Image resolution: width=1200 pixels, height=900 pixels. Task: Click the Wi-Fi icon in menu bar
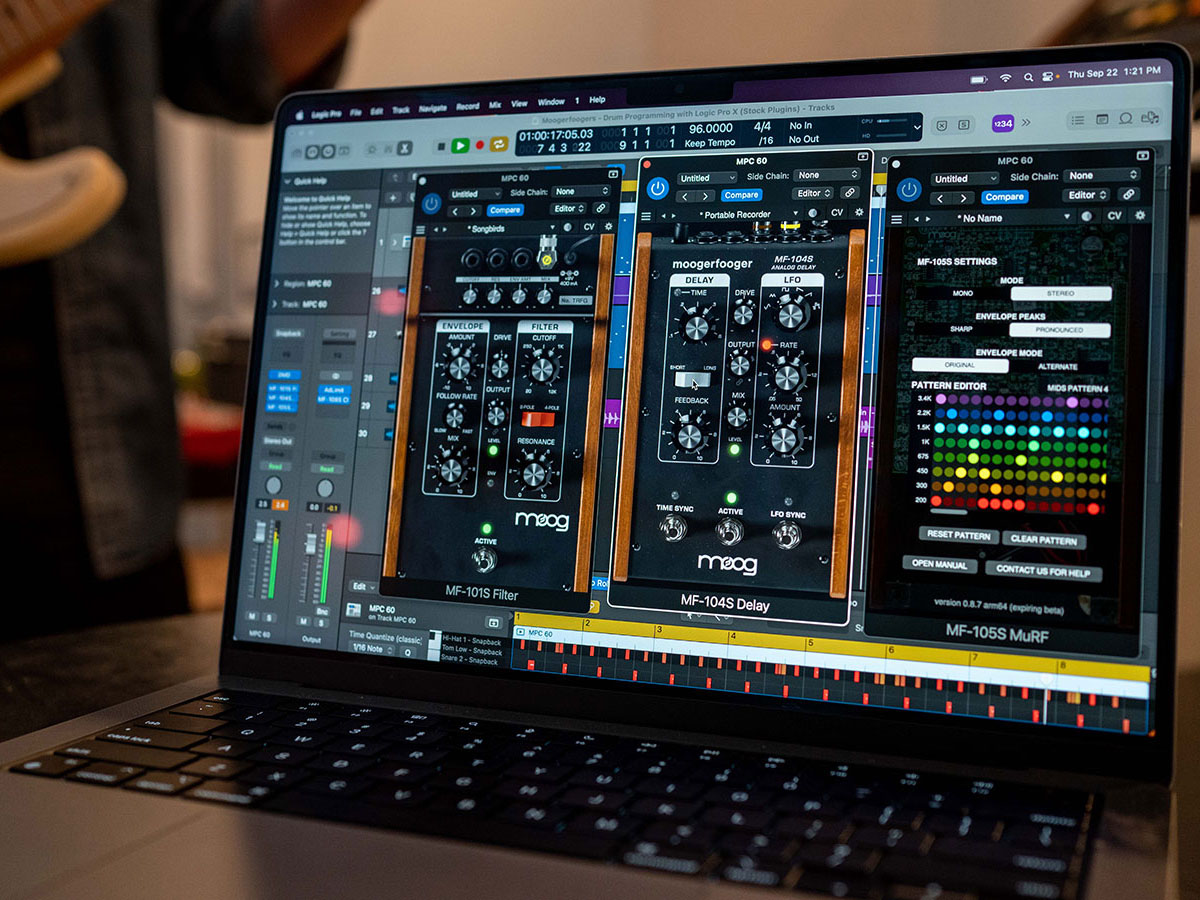pos(1005,77)
